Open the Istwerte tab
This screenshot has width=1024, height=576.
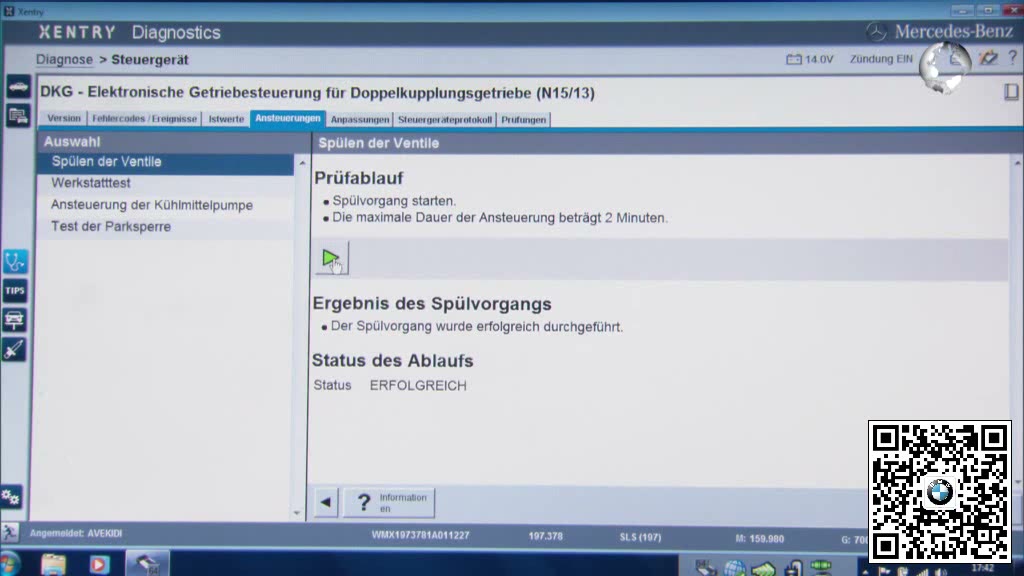click(x=226, y=119)
